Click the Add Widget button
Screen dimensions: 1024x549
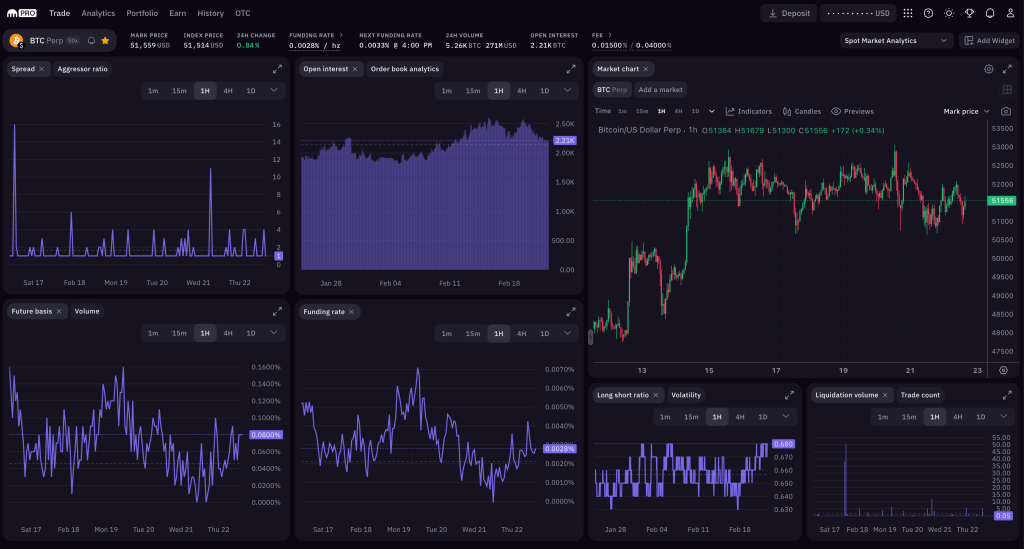988,41
